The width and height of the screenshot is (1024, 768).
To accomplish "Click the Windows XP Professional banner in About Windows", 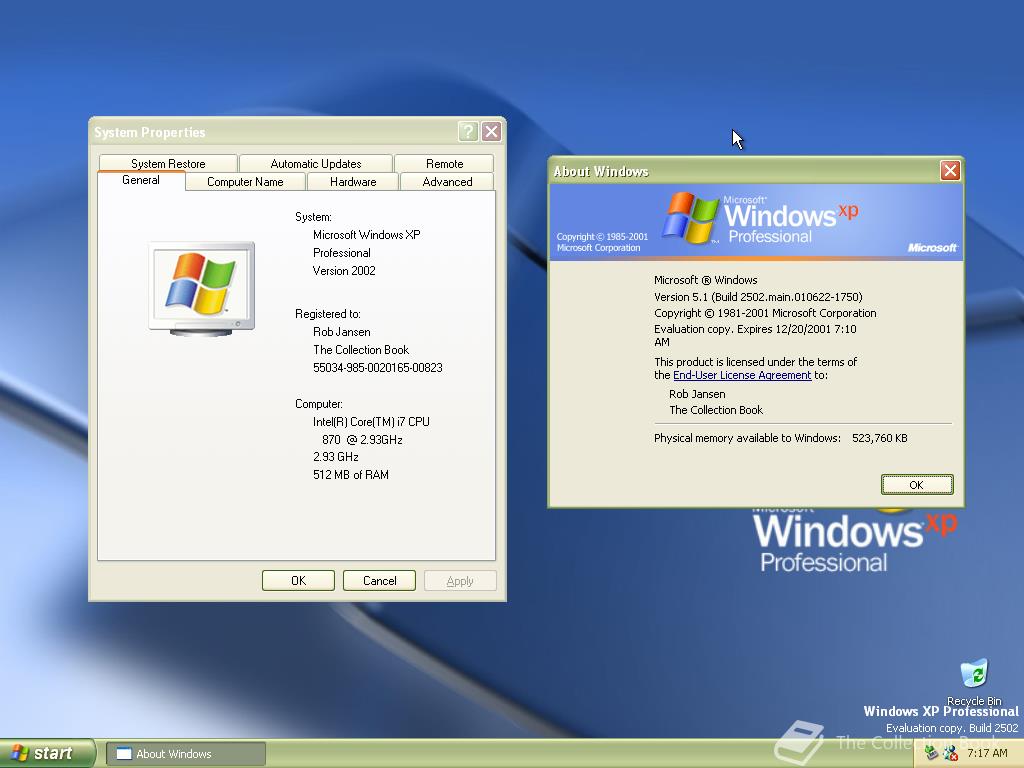I will (756, 222).
